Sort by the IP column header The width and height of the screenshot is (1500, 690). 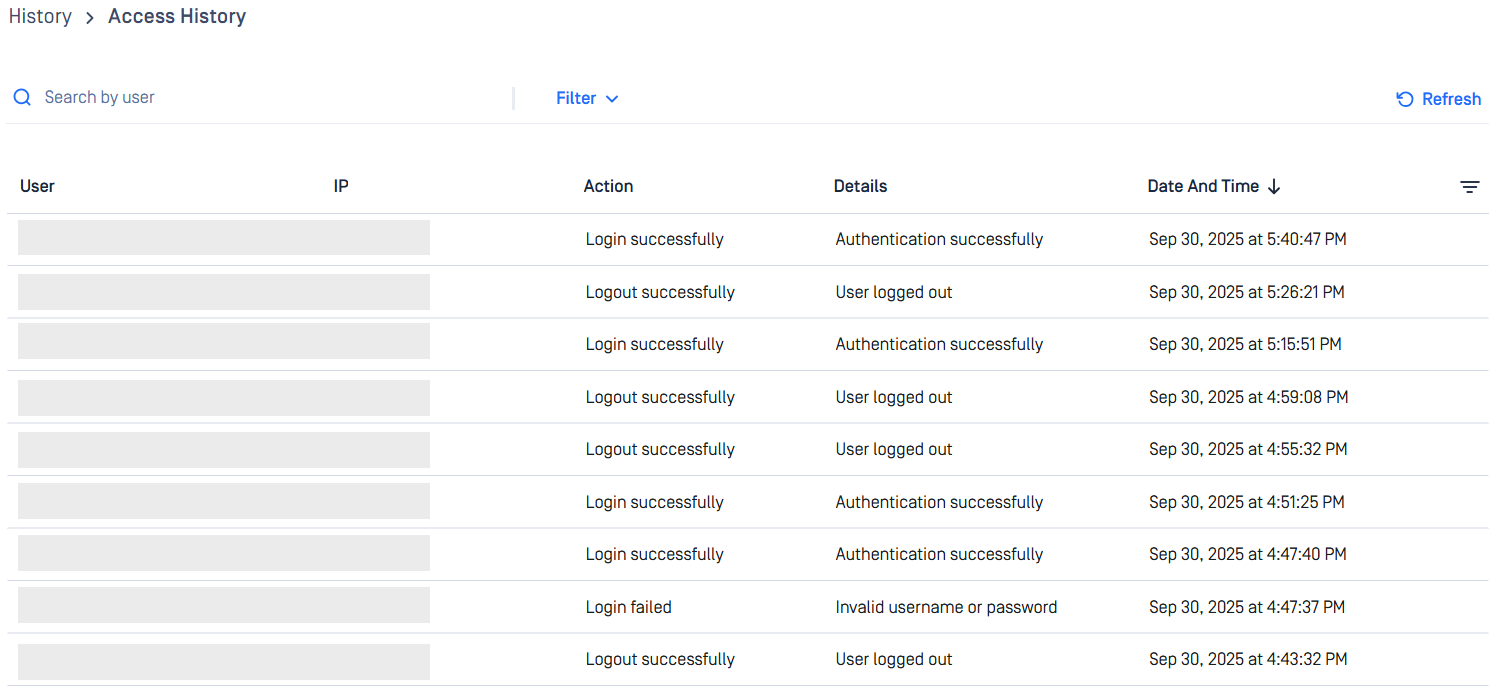coord(341,186)
